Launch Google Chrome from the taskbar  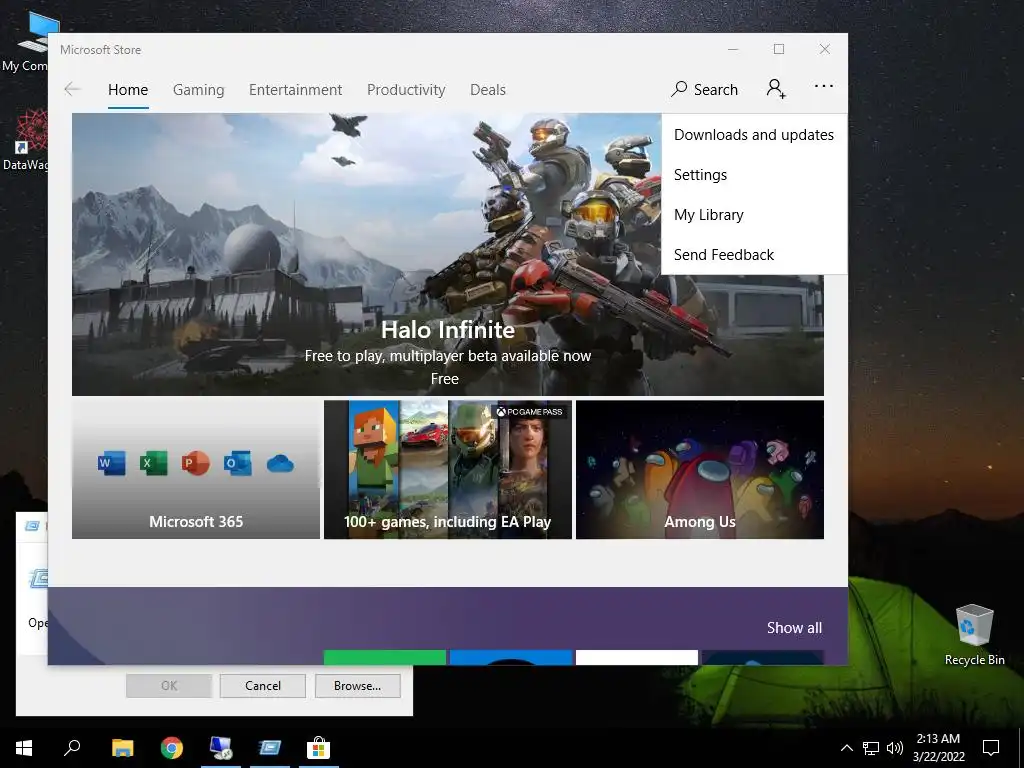[172, 748]
